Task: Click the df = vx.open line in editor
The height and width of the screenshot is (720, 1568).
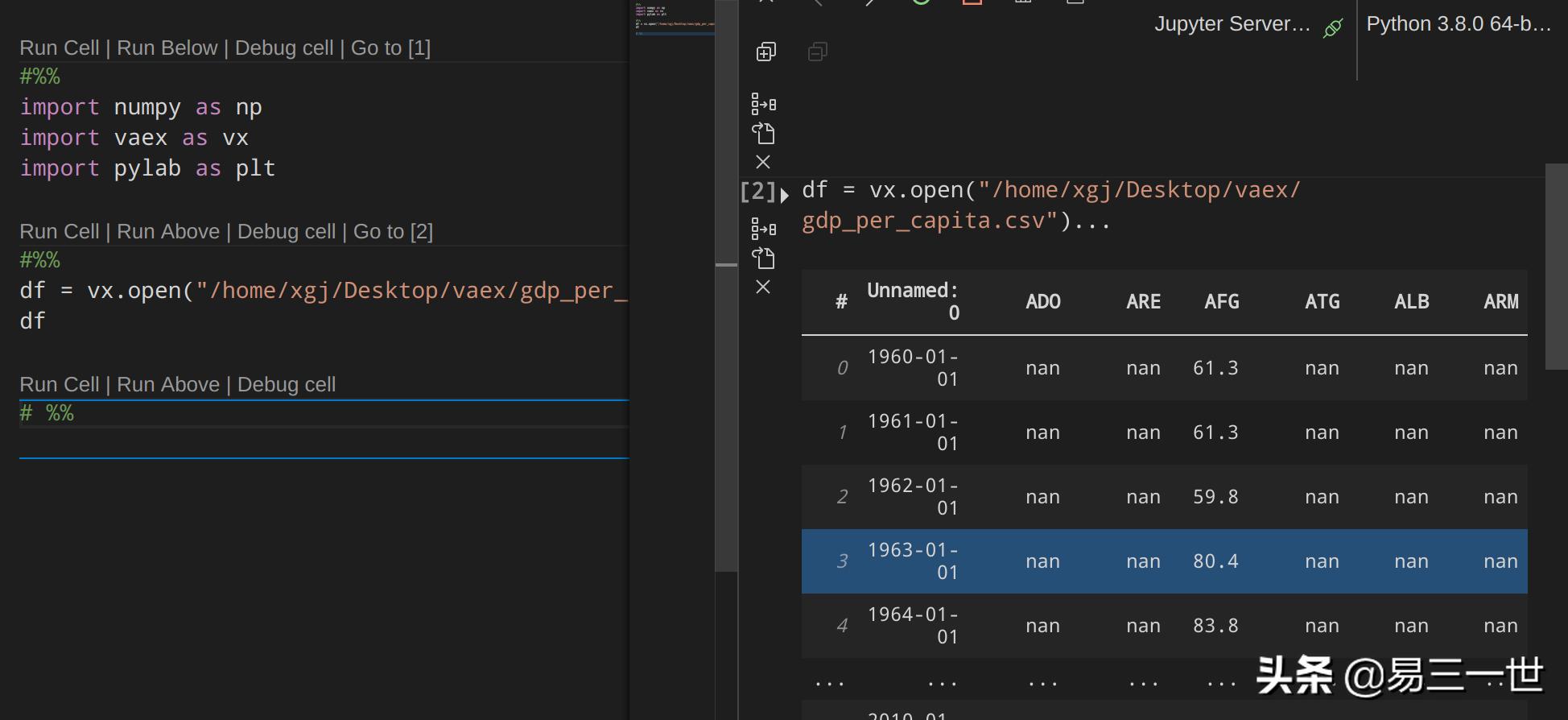Action: (x=324, y=291)
